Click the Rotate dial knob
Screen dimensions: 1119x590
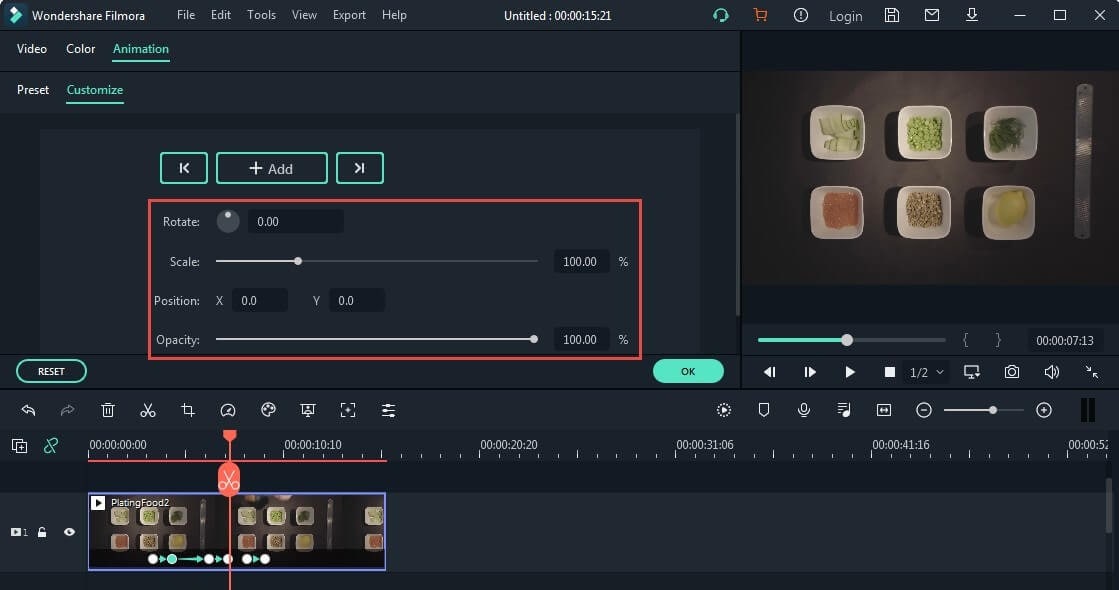click(x=228, y=221)
